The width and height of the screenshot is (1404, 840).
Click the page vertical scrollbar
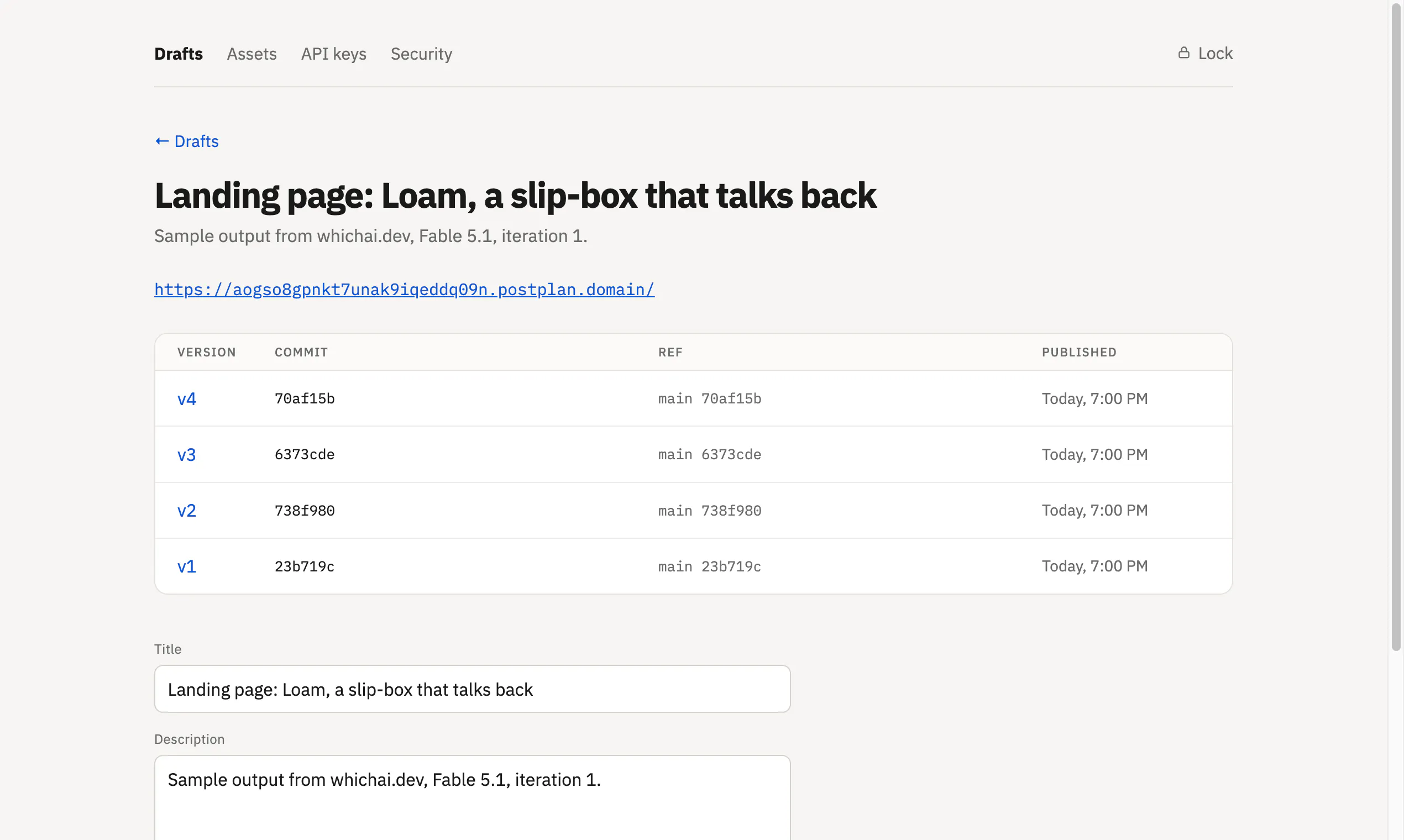tap(1396, 328)
